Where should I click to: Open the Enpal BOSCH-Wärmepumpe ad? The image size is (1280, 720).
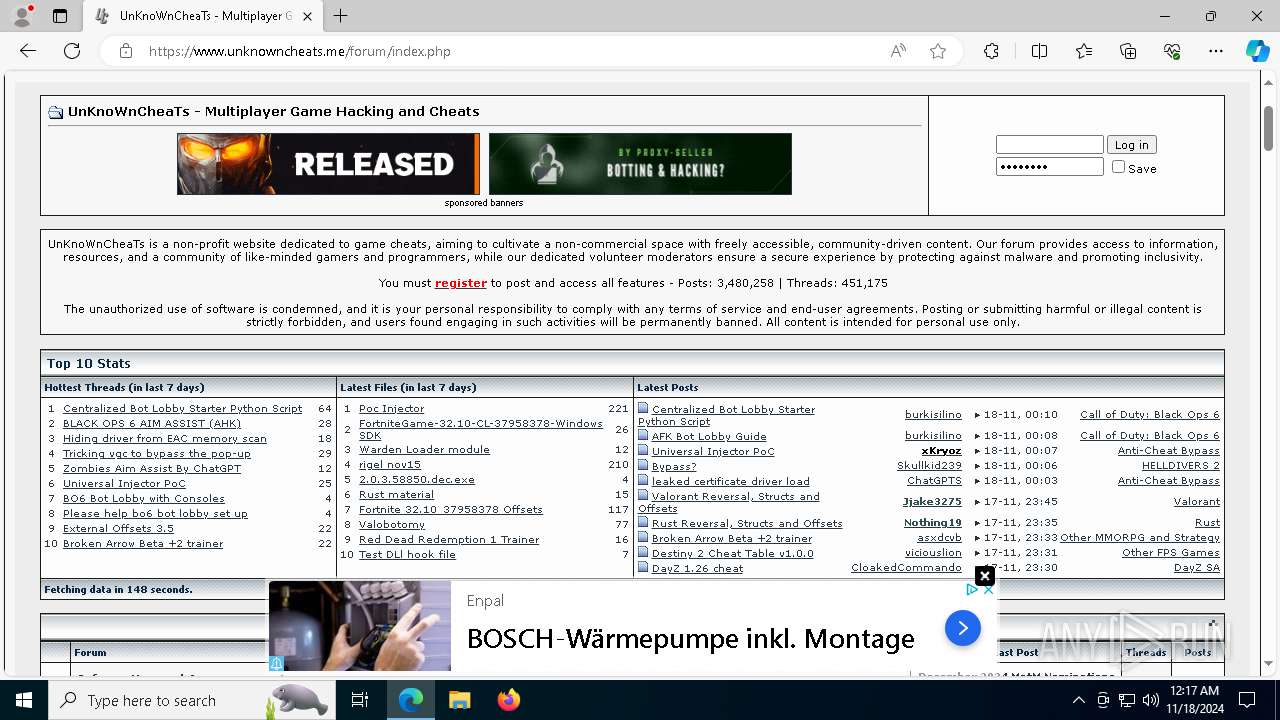(690, 638)
